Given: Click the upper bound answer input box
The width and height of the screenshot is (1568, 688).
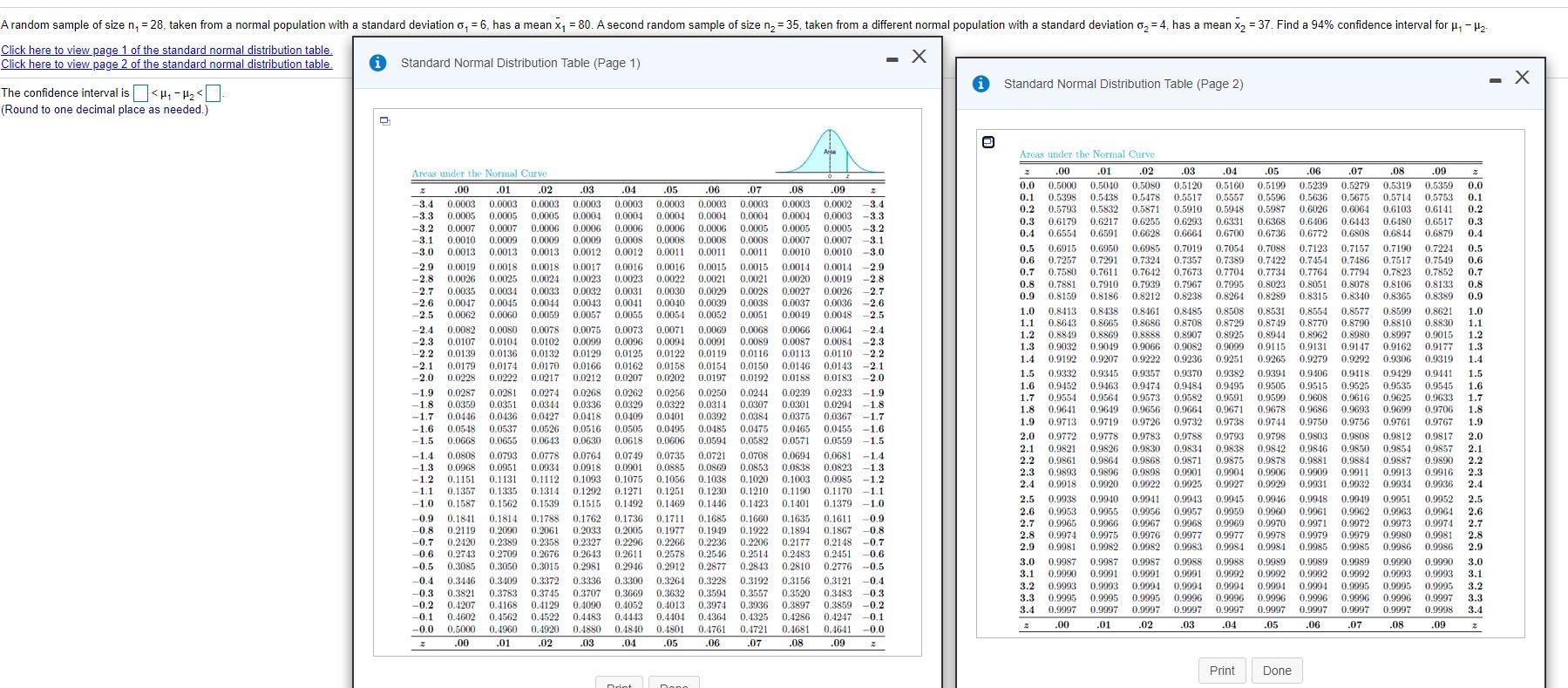Looking at the screenshot, I should pos(214,92).
